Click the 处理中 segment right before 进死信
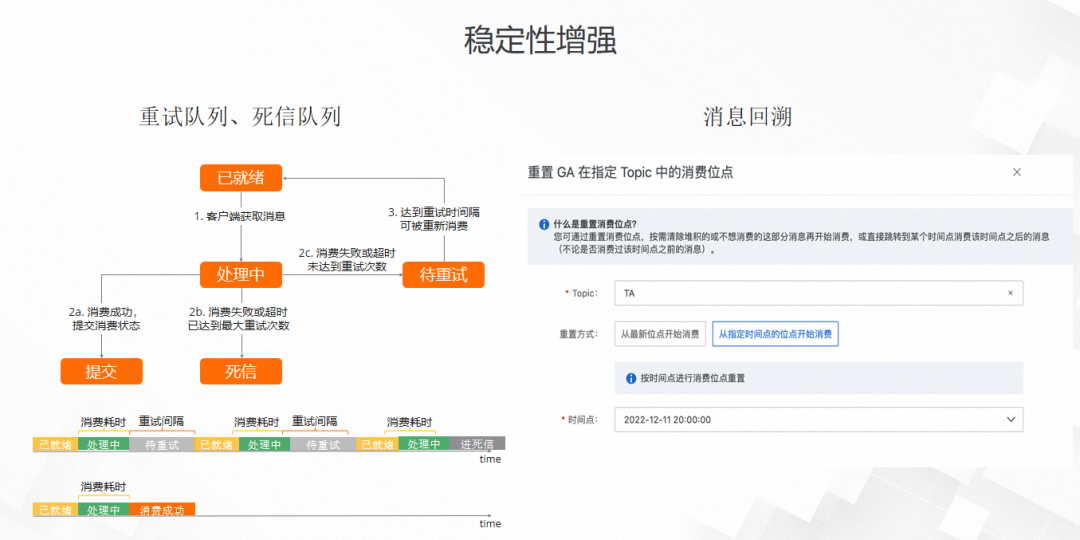 [424, 444]
